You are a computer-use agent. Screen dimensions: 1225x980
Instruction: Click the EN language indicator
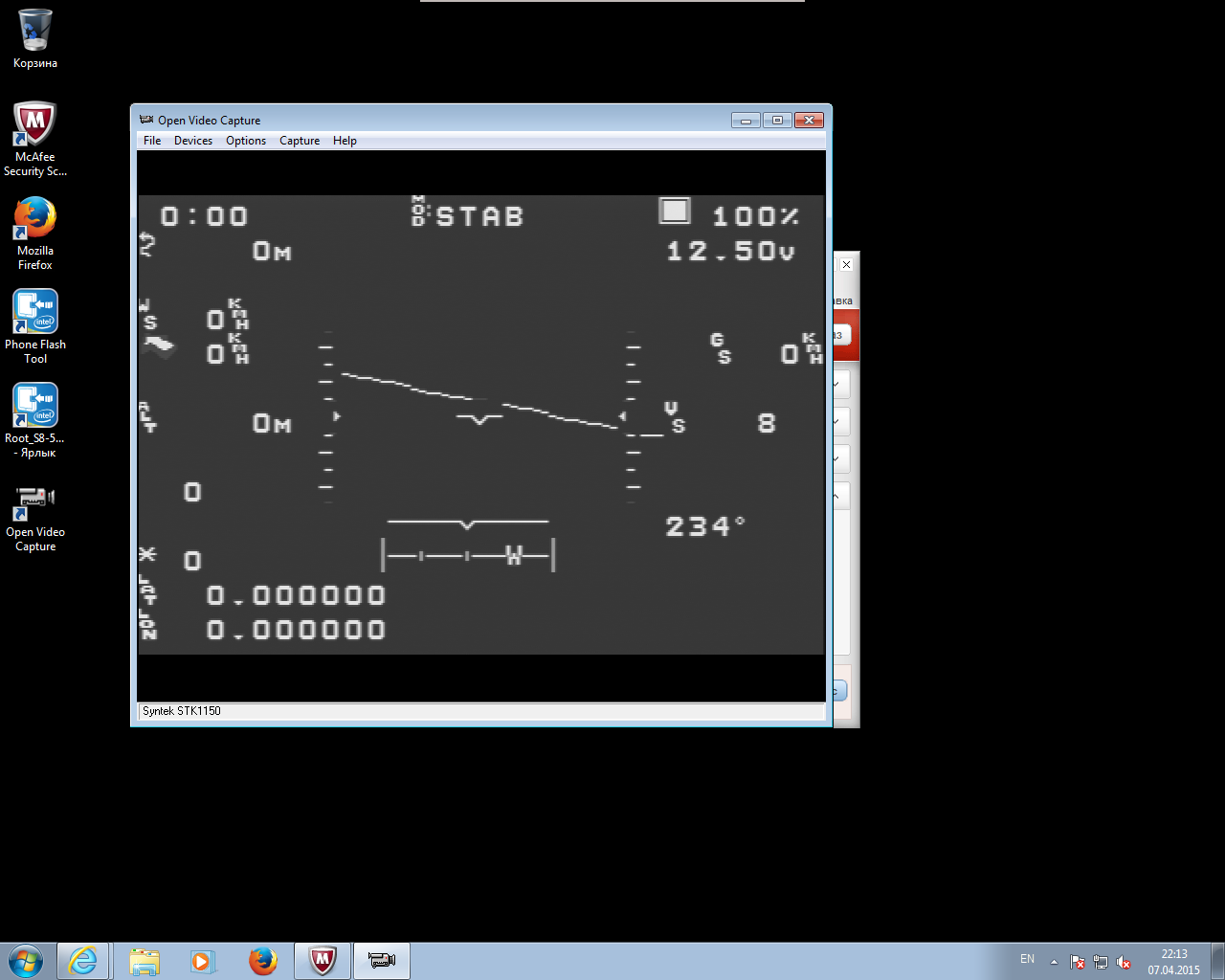point(1027,959)
